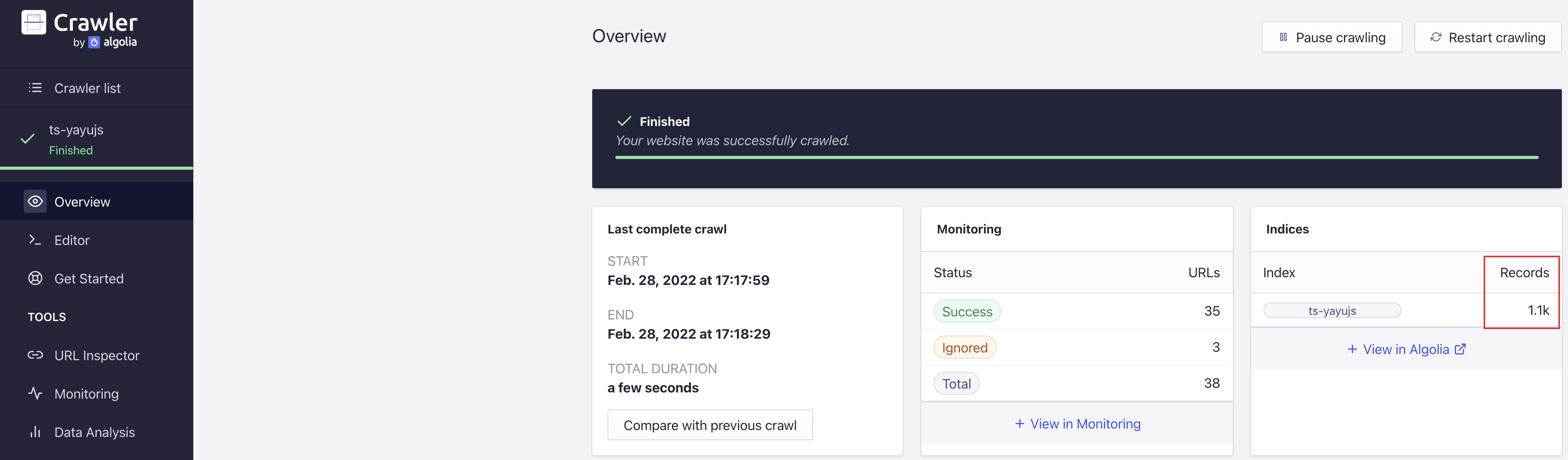Screen dimensions: 1568x460
Task: Click the Index column header
Action: [x=1279, y=272]
